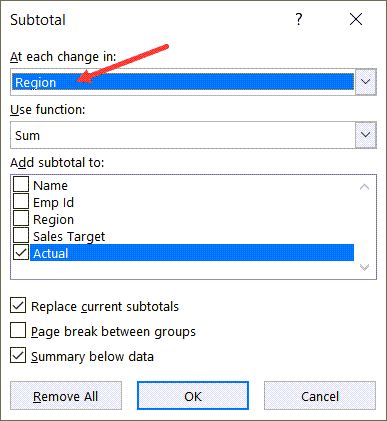Close the Subtotal dialog with X
The image size is (387, 421).
click(x=356, y=19)
